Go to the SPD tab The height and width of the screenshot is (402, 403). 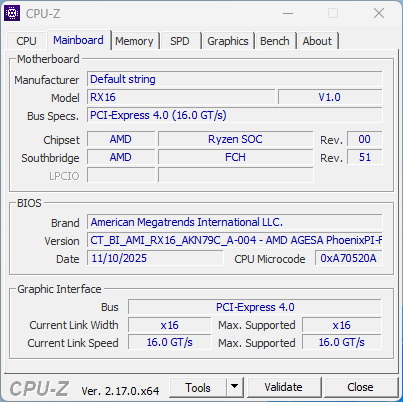[180, 41]
